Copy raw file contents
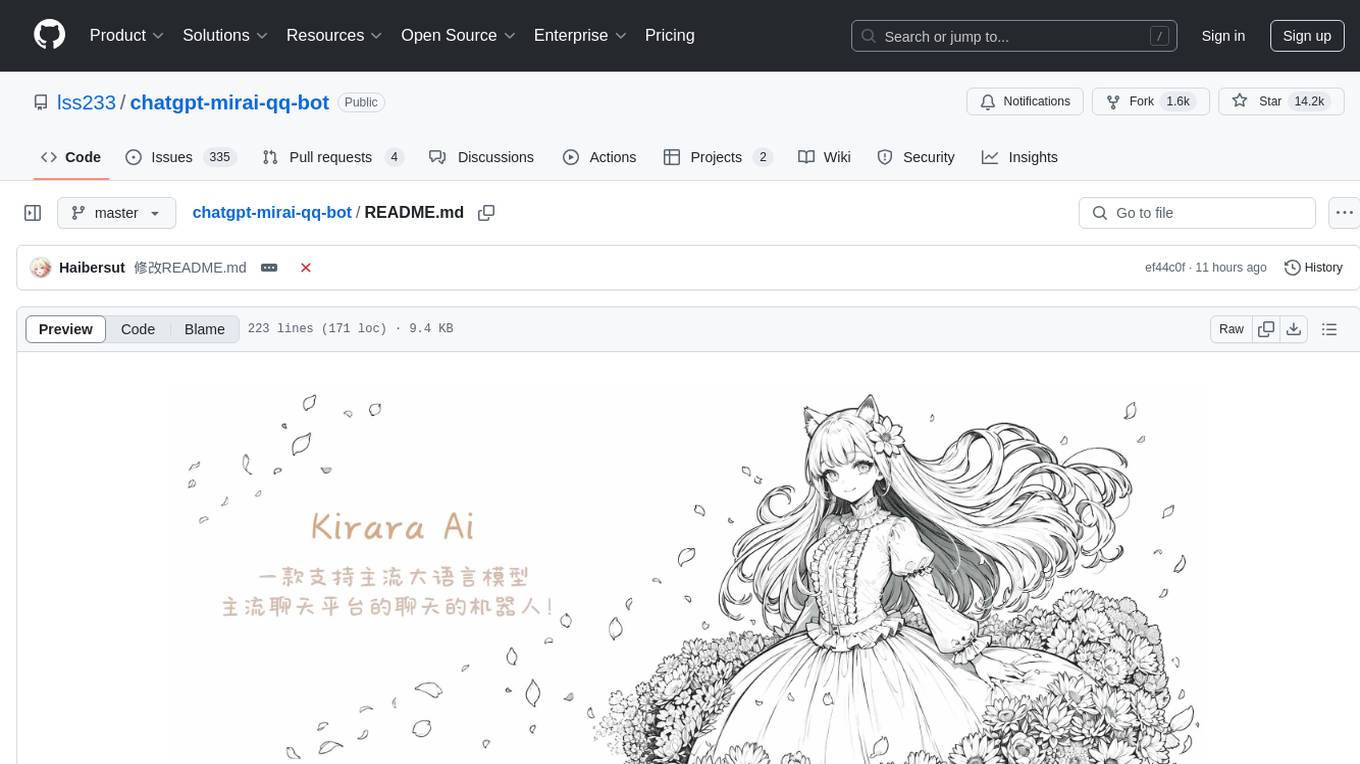Screen dimensions: 1360x764 point(1266,329)
